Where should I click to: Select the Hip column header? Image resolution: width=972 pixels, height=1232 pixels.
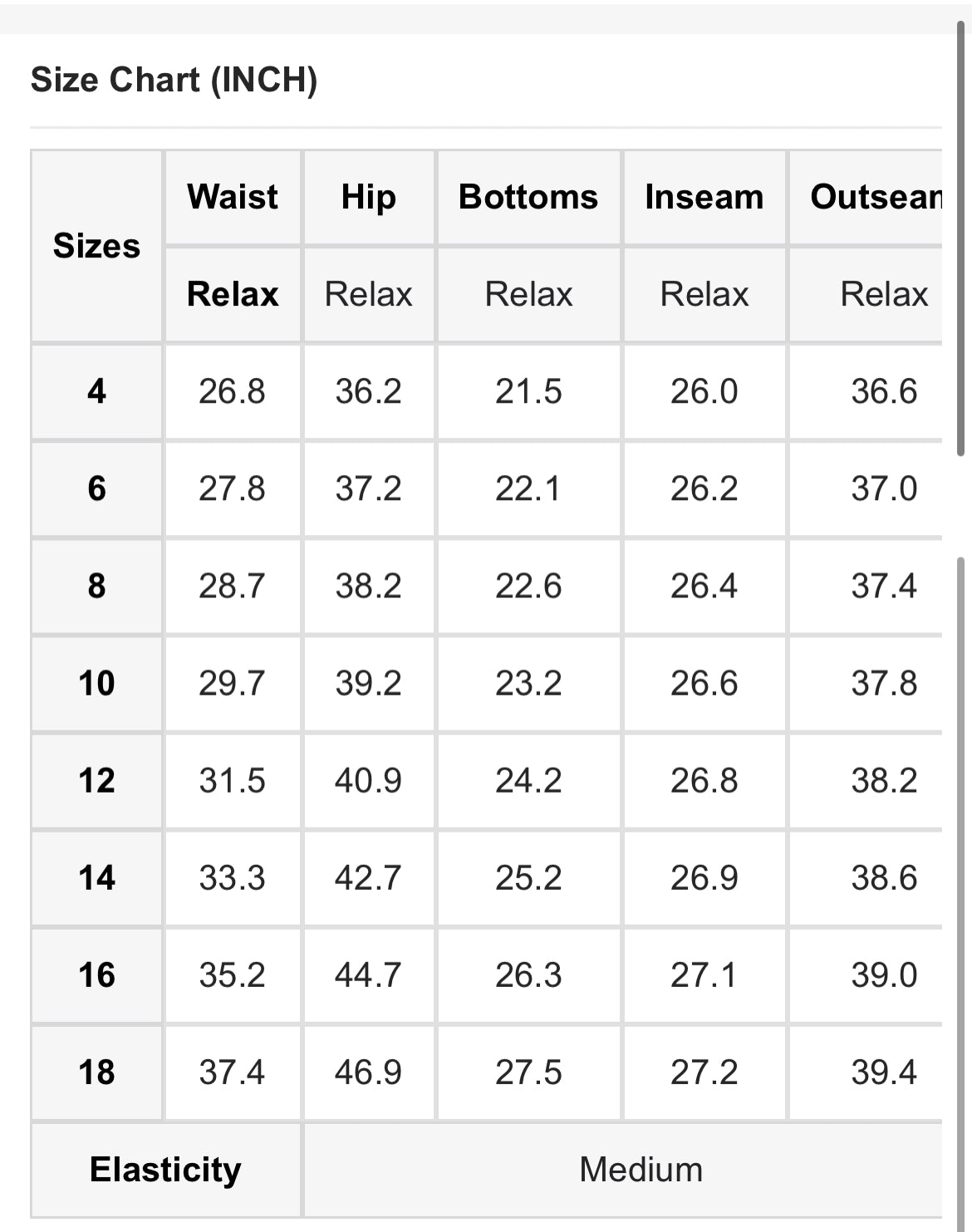(368, 197)
